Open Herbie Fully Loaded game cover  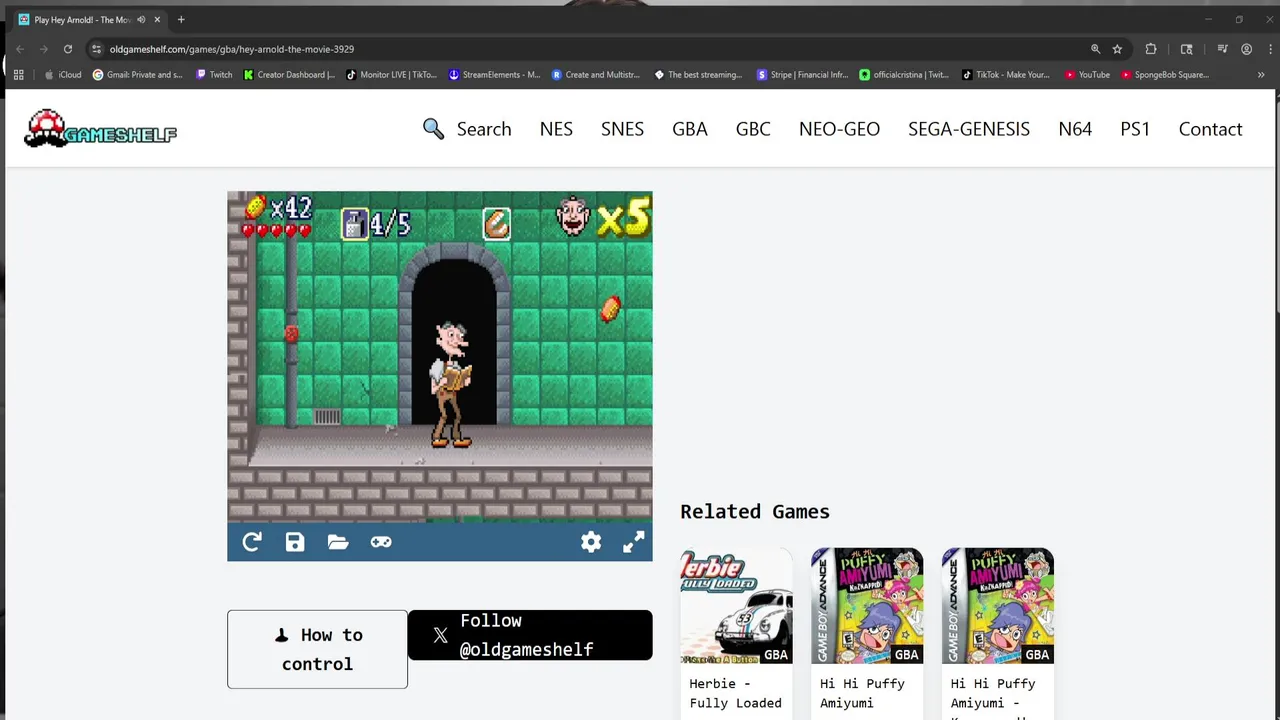tap(736, 605)
